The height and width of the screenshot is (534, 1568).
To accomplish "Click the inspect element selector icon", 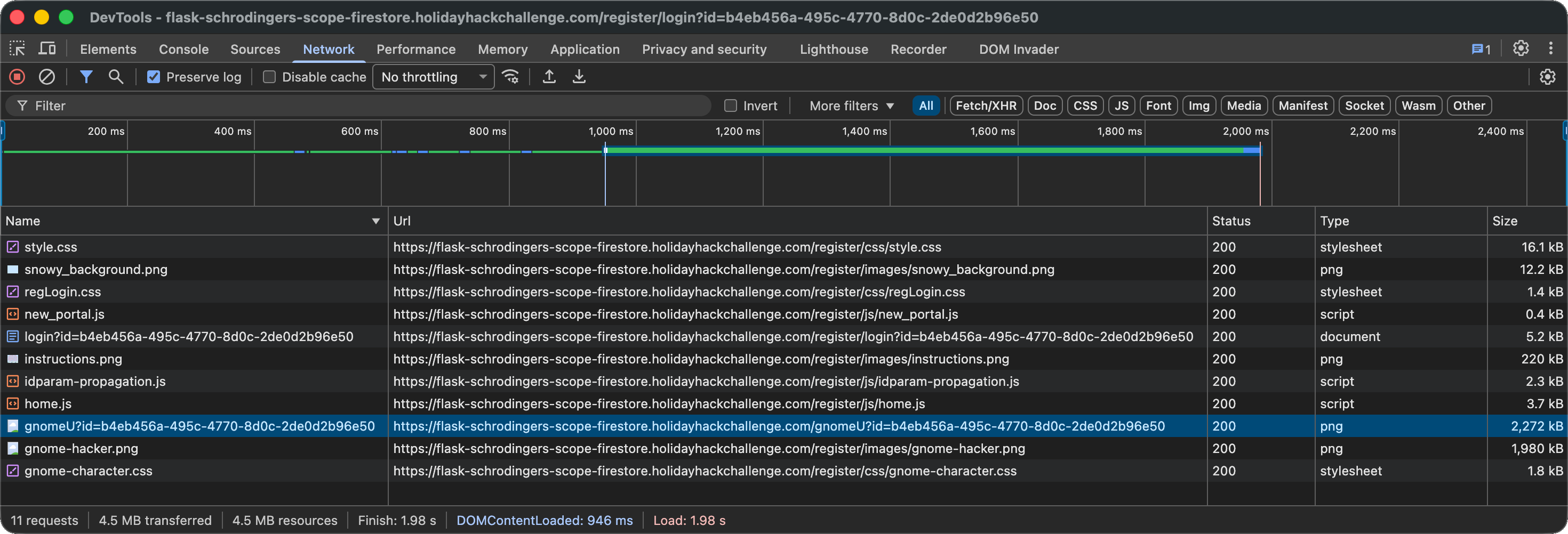I will tap(17, 48).
